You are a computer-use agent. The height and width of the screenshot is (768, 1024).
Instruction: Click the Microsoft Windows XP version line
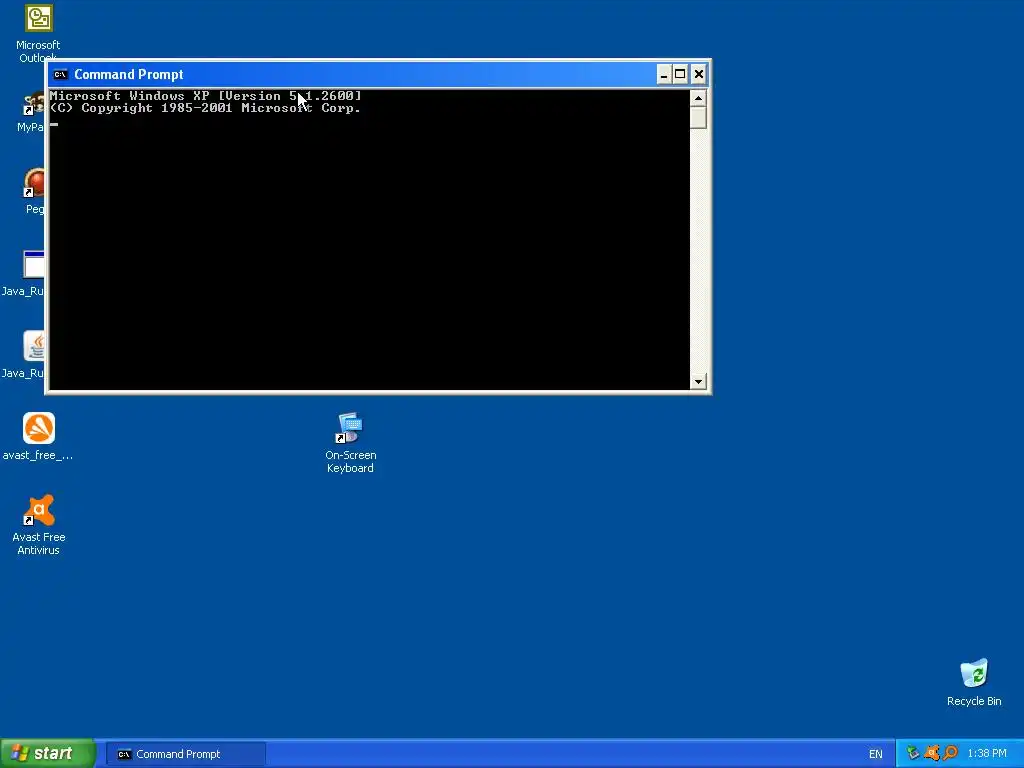click(x=205, y=96)
